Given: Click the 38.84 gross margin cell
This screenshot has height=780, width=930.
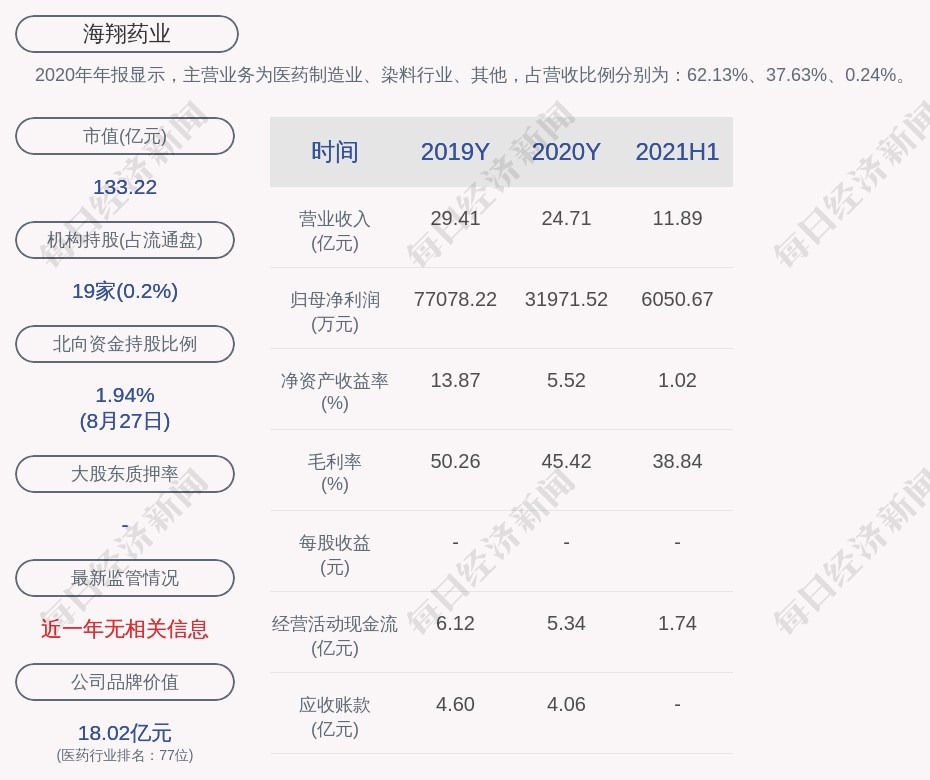Looking at the screenshot, I should click(x=677, y=461).
